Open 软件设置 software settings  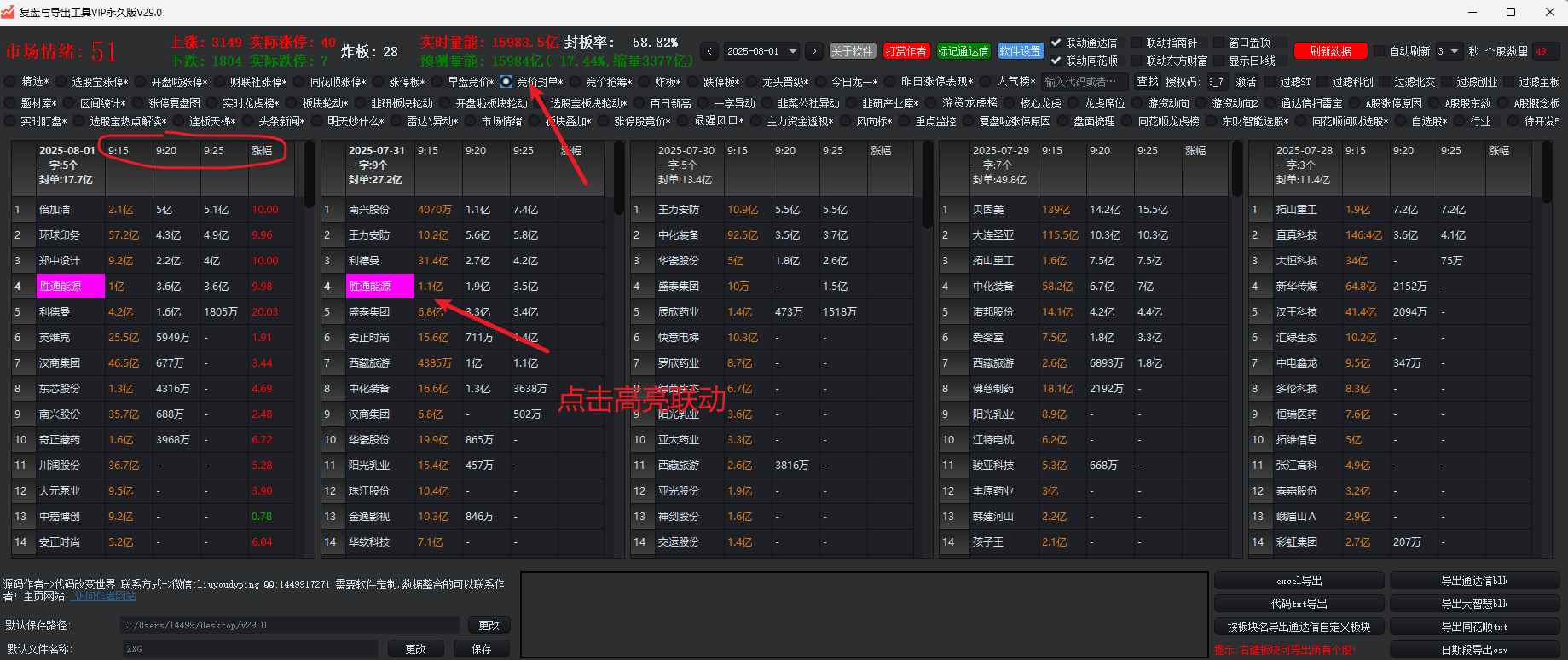pos(1020,51)
